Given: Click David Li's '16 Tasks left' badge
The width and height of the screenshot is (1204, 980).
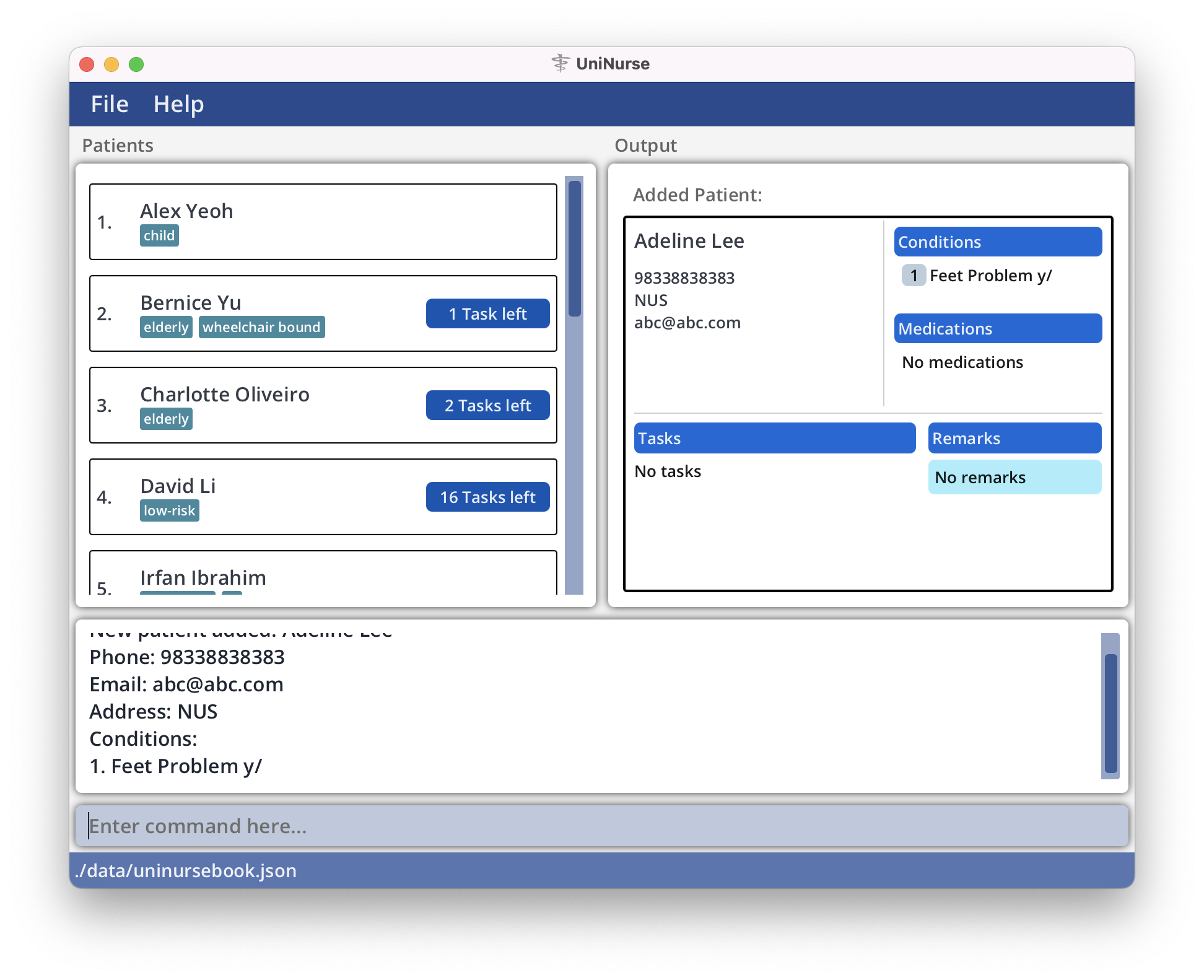Looking at the screenshot, I should click(487, 497).
